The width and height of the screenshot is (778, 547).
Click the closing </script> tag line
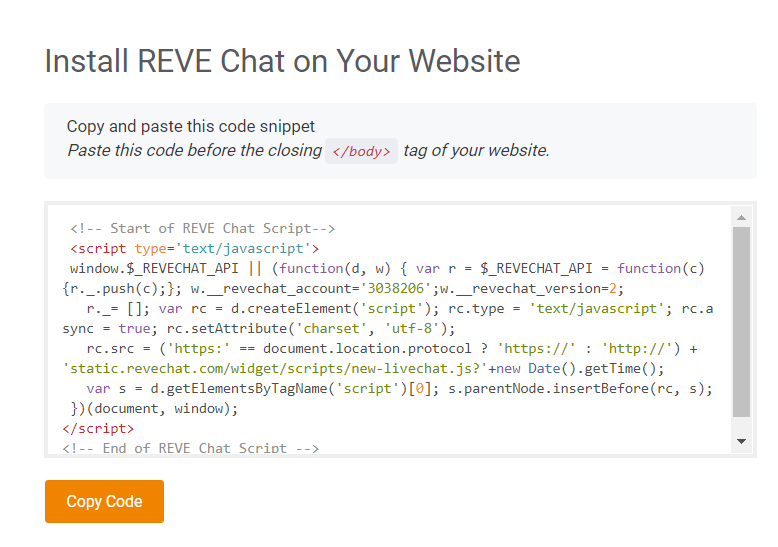[98, 428]
